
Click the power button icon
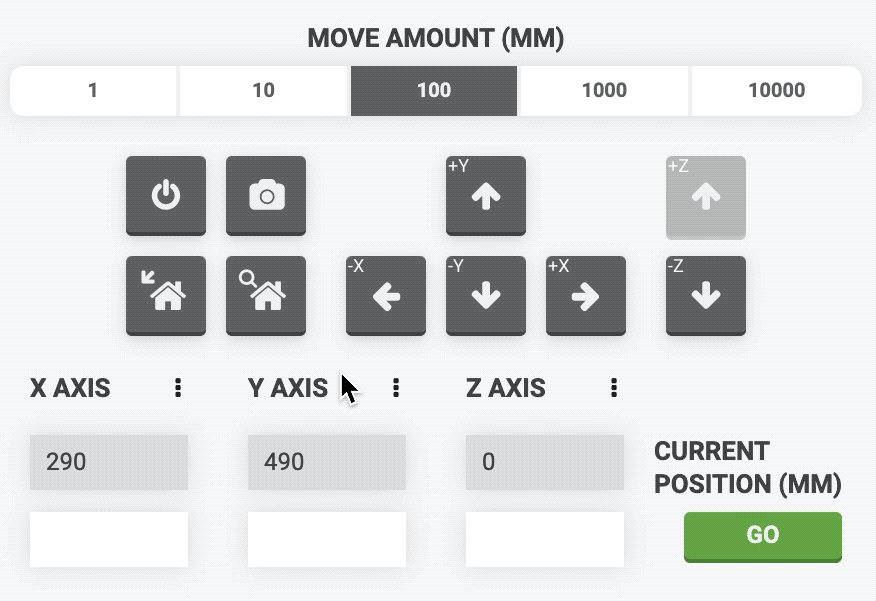click(x=166, y=196)
